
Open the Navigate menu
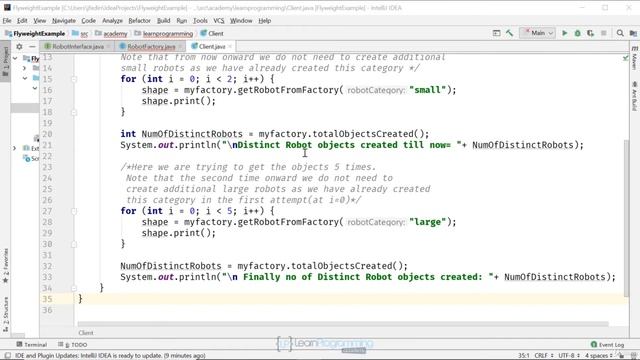pos(64,20)
